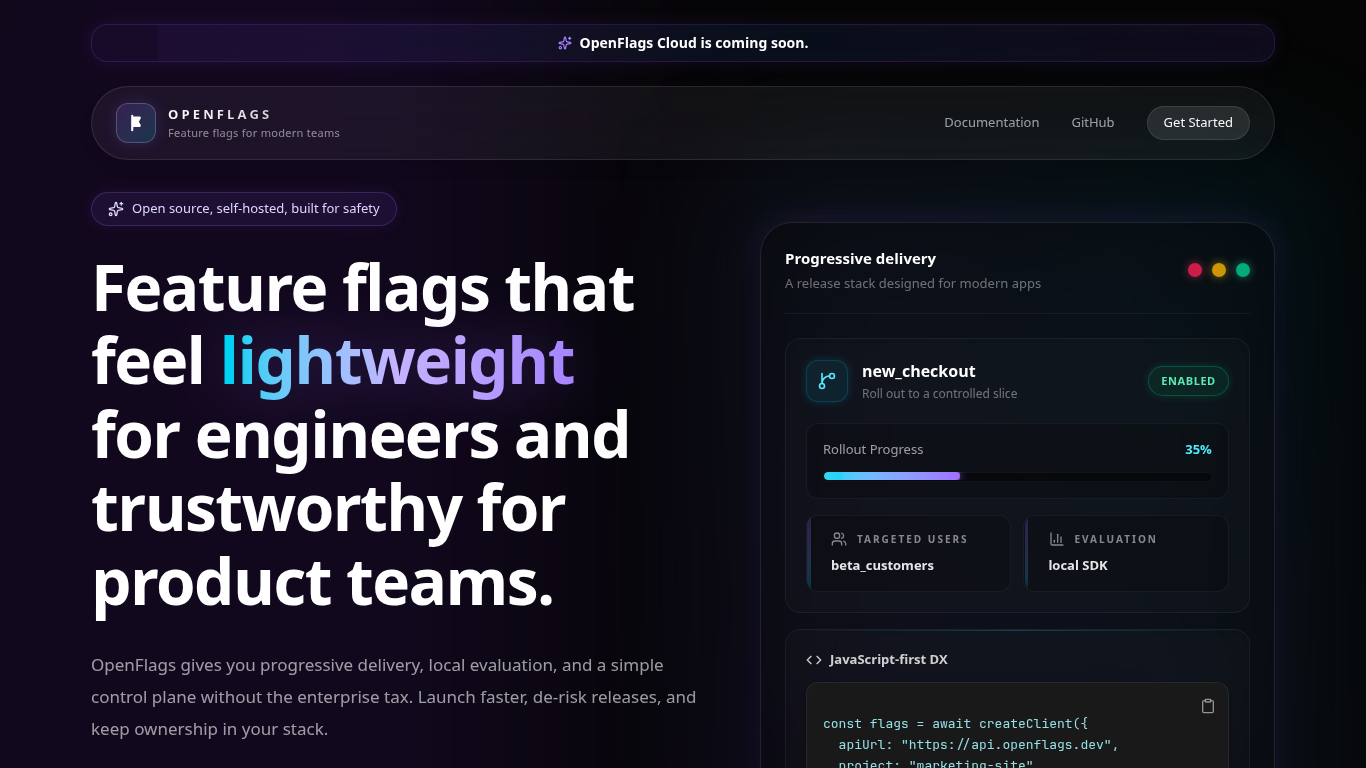Click the code brackets icon beside JavaScript-first DX

(814, 660)
